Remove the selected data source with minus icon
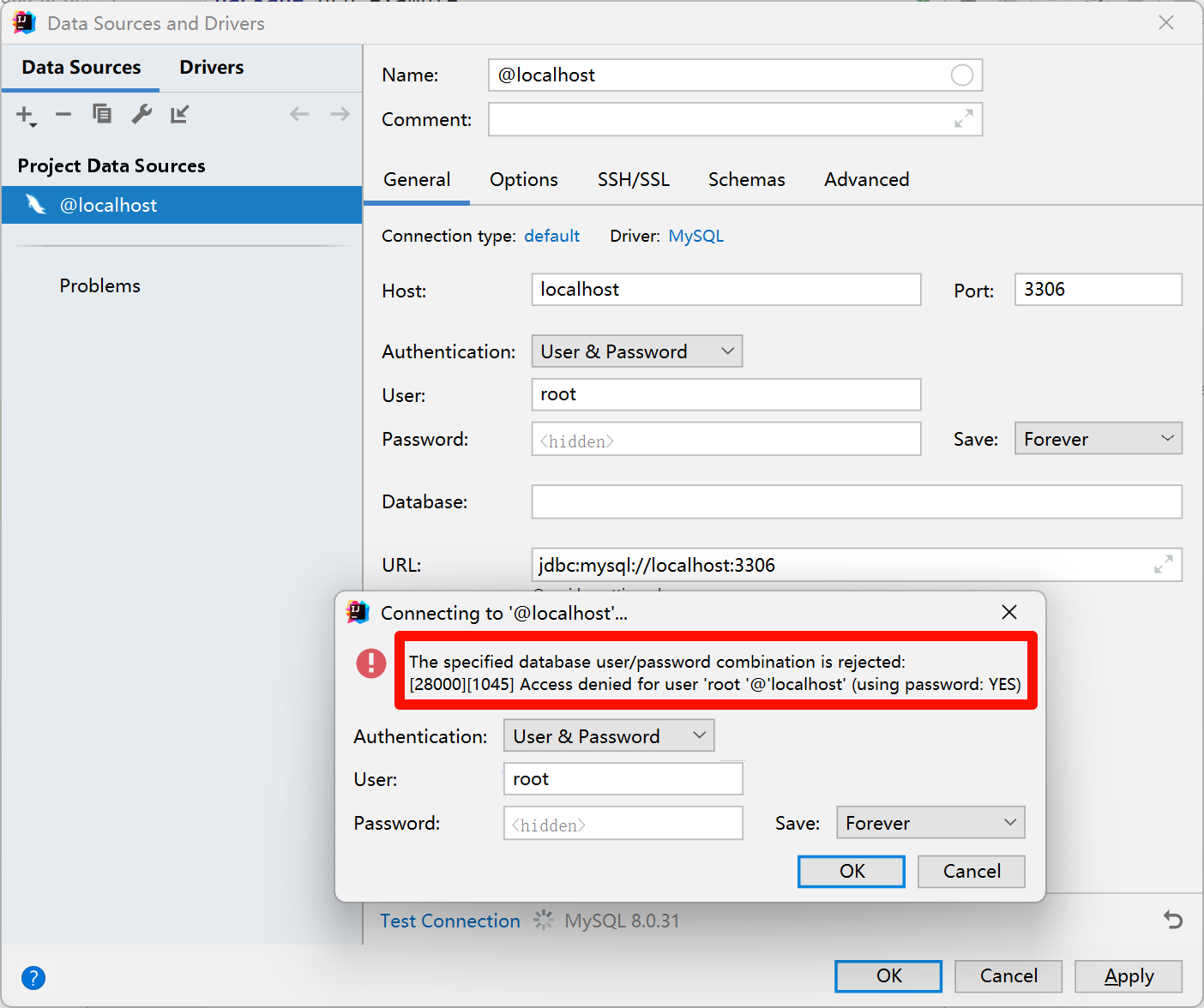Screen dimensions: 1204x1008 (x=63, y=114)
